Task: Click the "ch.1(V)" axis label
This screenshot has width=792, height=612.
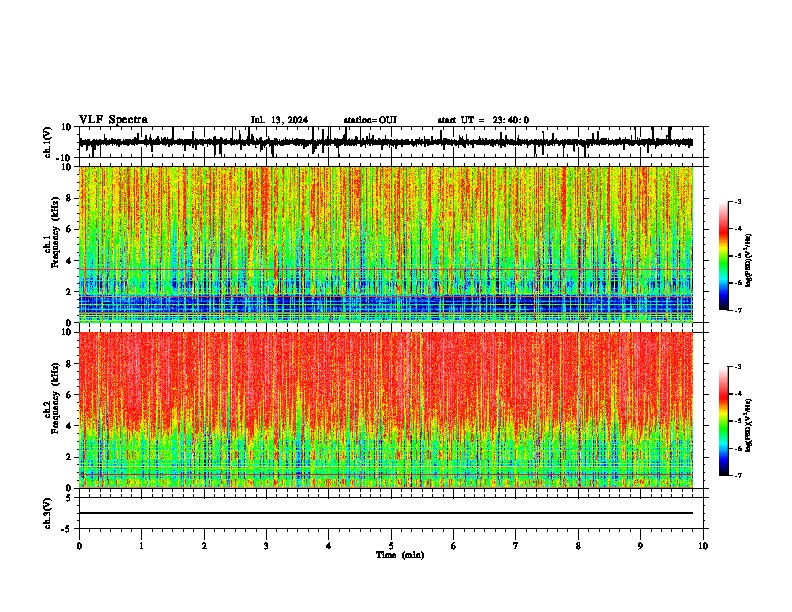Action: pos(48,142)
